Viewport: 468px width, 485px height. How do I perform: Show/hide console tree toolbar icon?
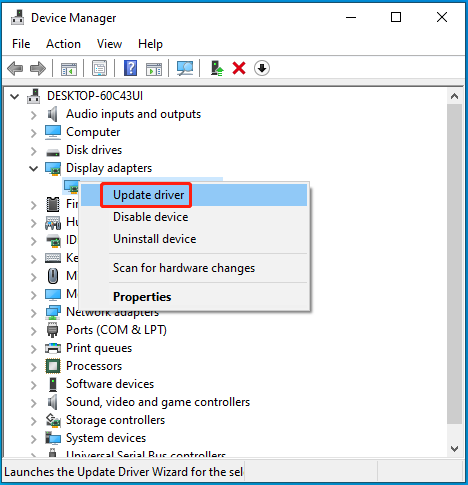[69, 69]
